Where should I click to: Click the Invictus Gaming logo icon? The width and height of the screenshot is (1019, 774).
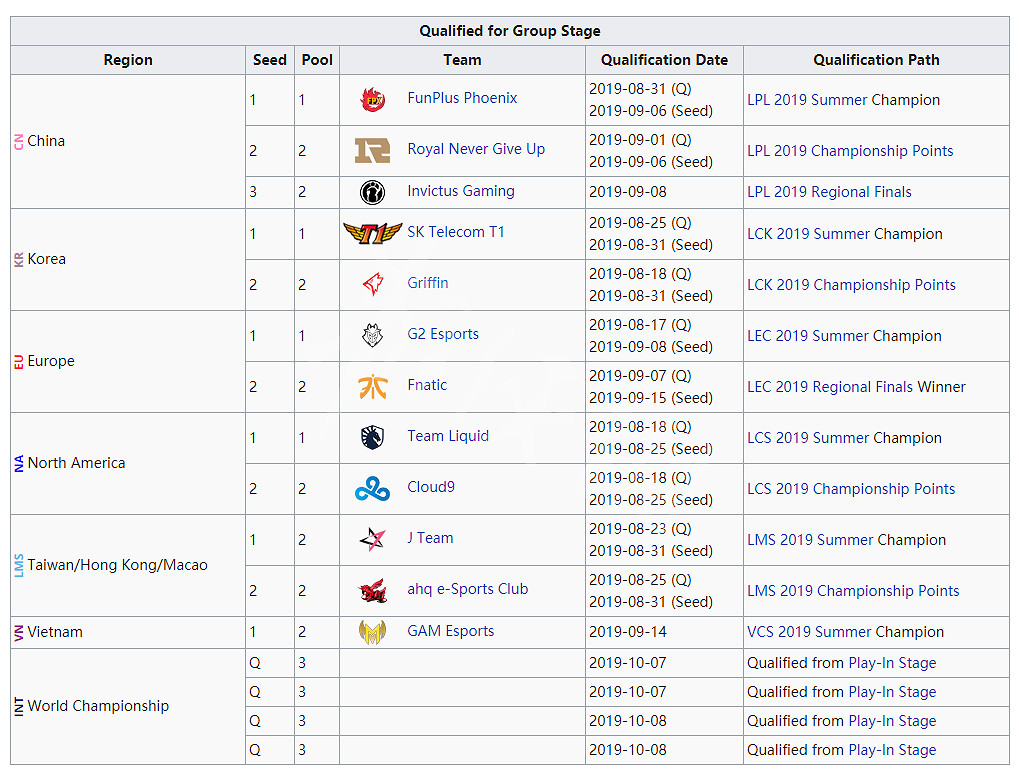point(372,192)
